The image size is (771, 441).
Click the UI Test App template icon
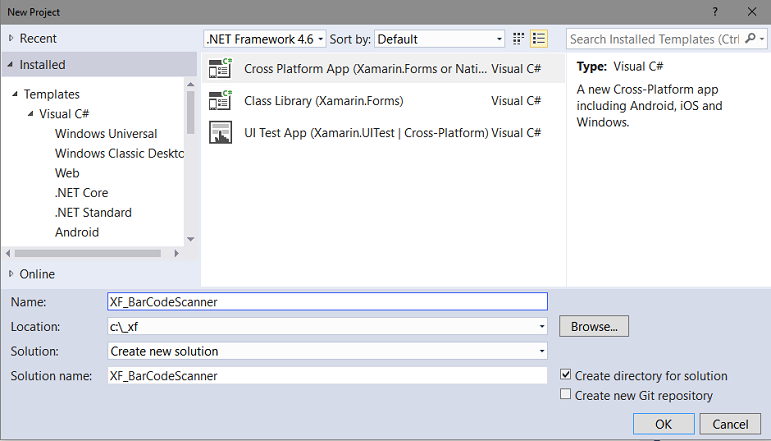(x=220, y=132)
